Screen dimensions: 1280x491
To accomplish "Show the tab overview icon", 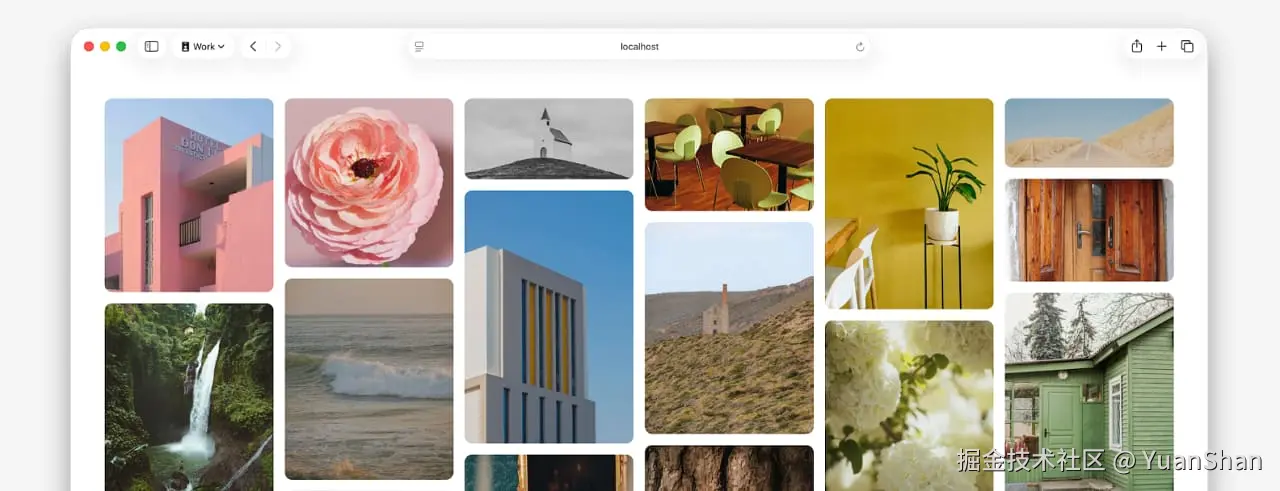I will pos(1187,47).
